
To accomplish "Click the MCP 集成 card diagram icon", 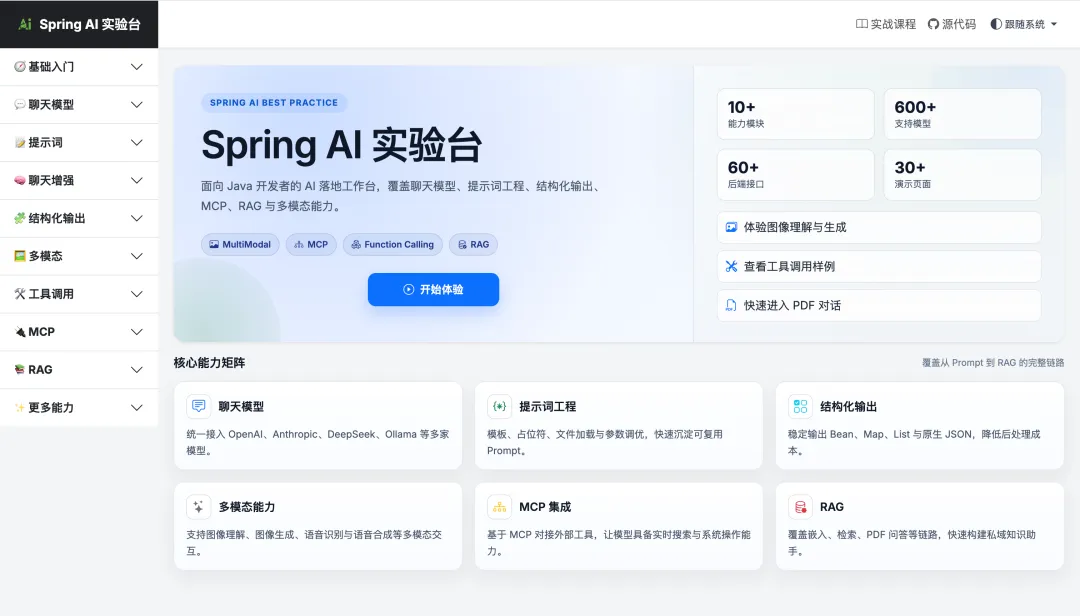I will pos(499,507).
